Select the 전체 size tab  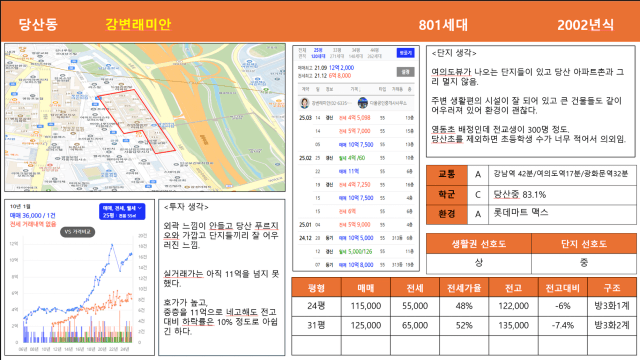coord(302,53)
